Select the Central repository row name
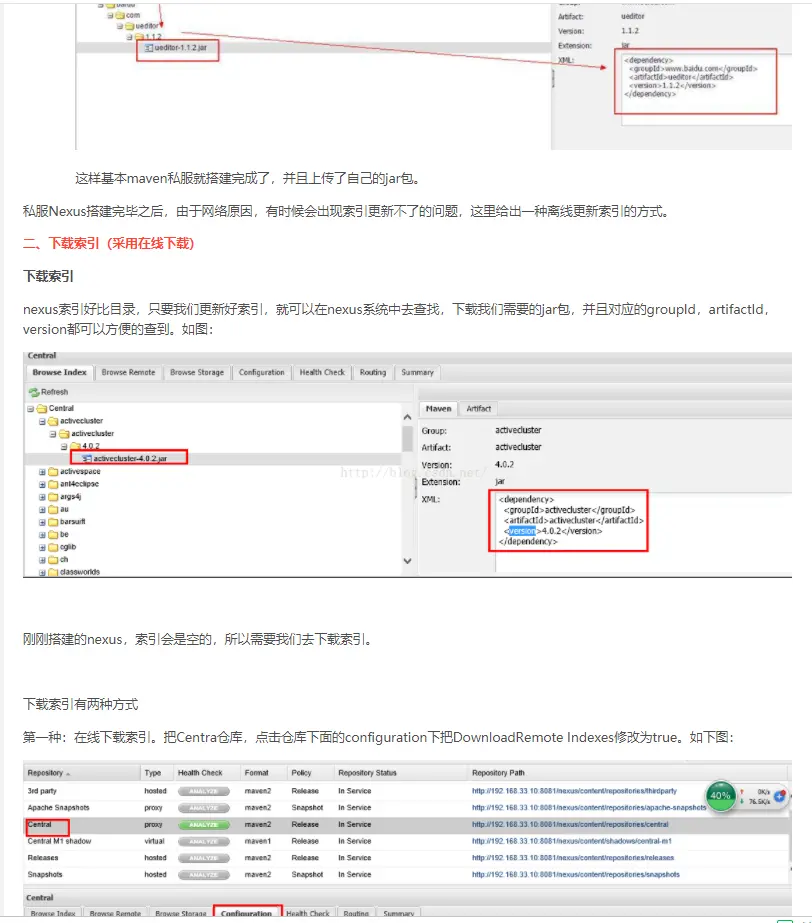 click(x=39, y=825)
